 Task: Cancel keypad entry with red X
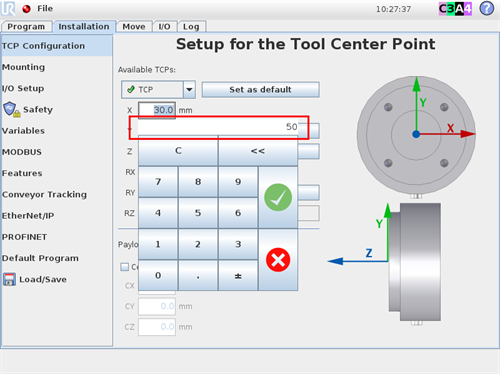278,260
